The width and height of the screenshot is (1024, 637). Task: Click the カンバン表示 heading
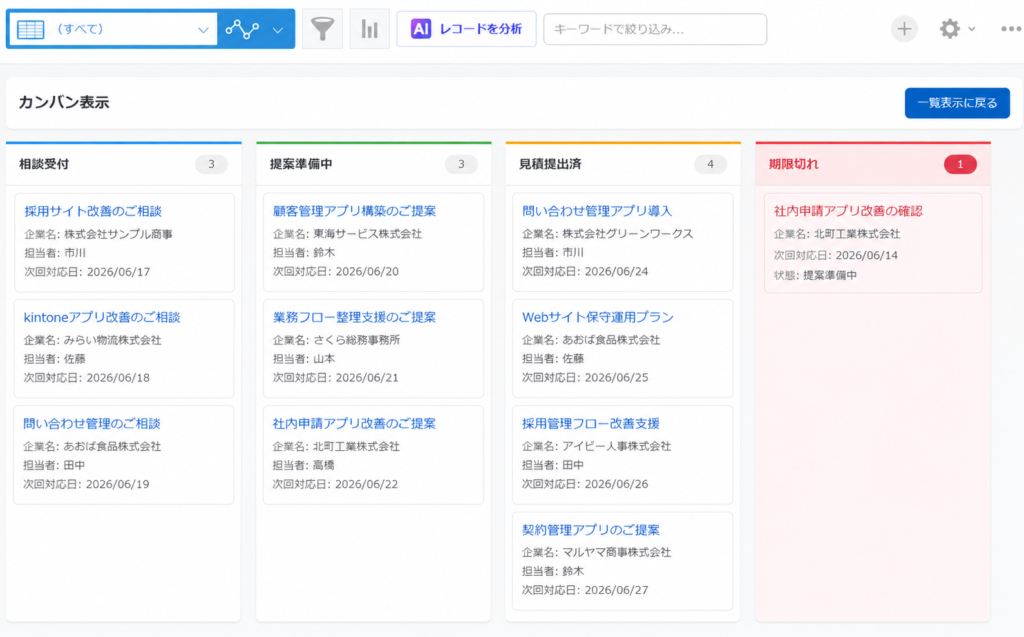[x=64, y=103]
